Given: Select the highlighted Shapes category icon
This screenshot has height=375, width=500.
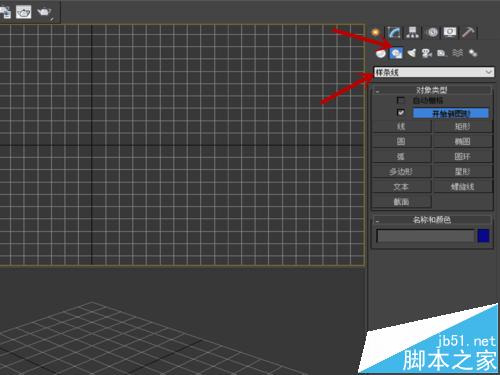Looking at the screenshot, I should [x=396, y=53].
